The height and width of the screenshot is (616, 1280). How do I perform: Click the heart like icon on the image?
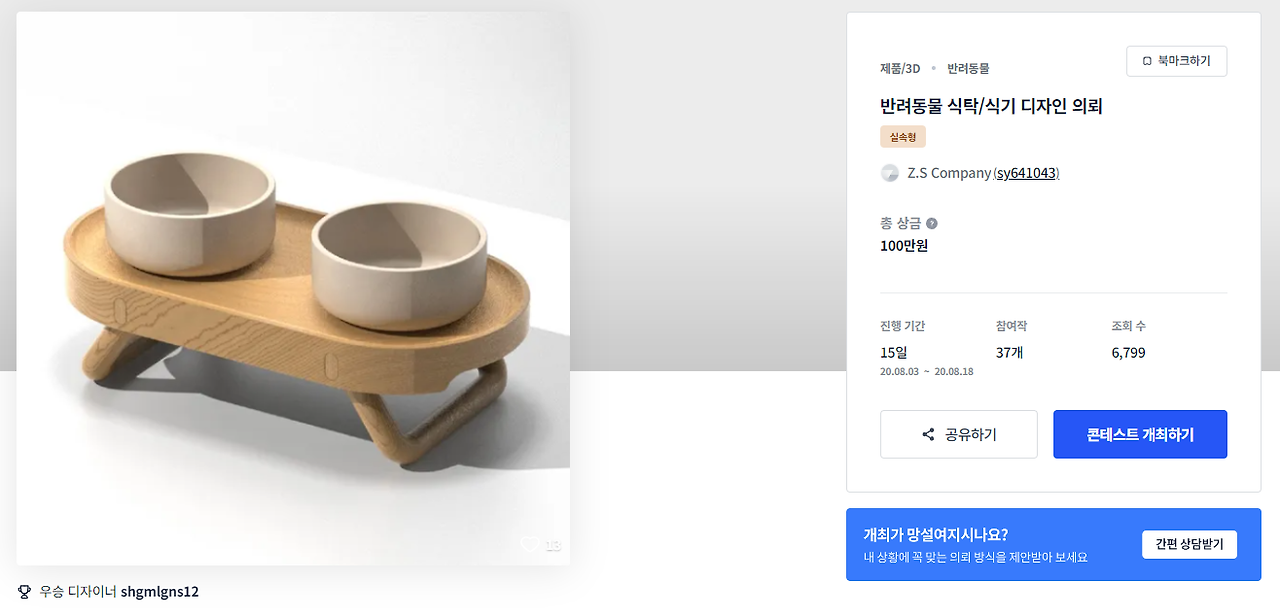coord(529,544)
